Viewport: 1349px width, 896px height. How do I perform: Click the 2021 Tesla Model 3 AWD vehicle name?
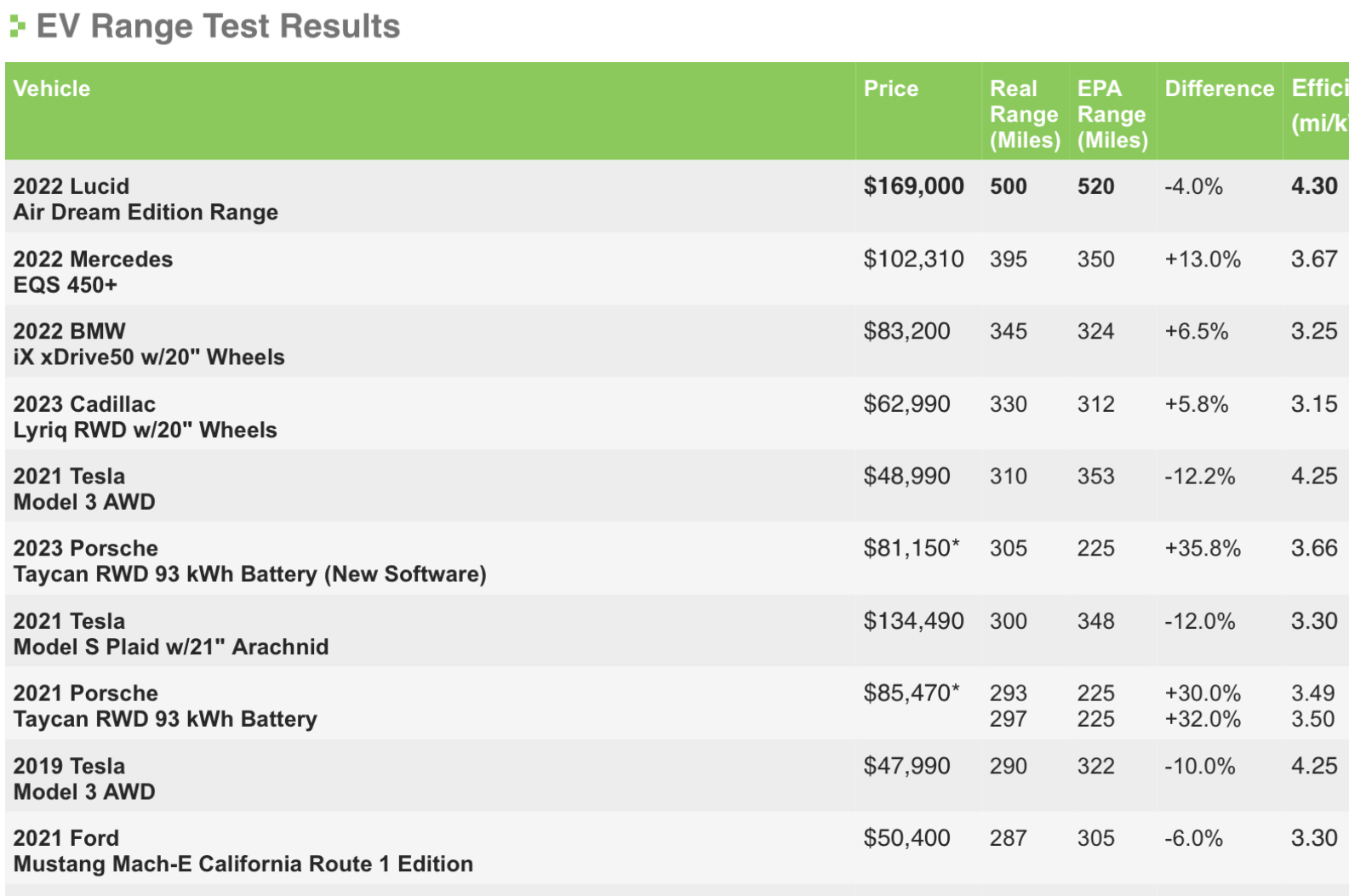click(84, 488)
